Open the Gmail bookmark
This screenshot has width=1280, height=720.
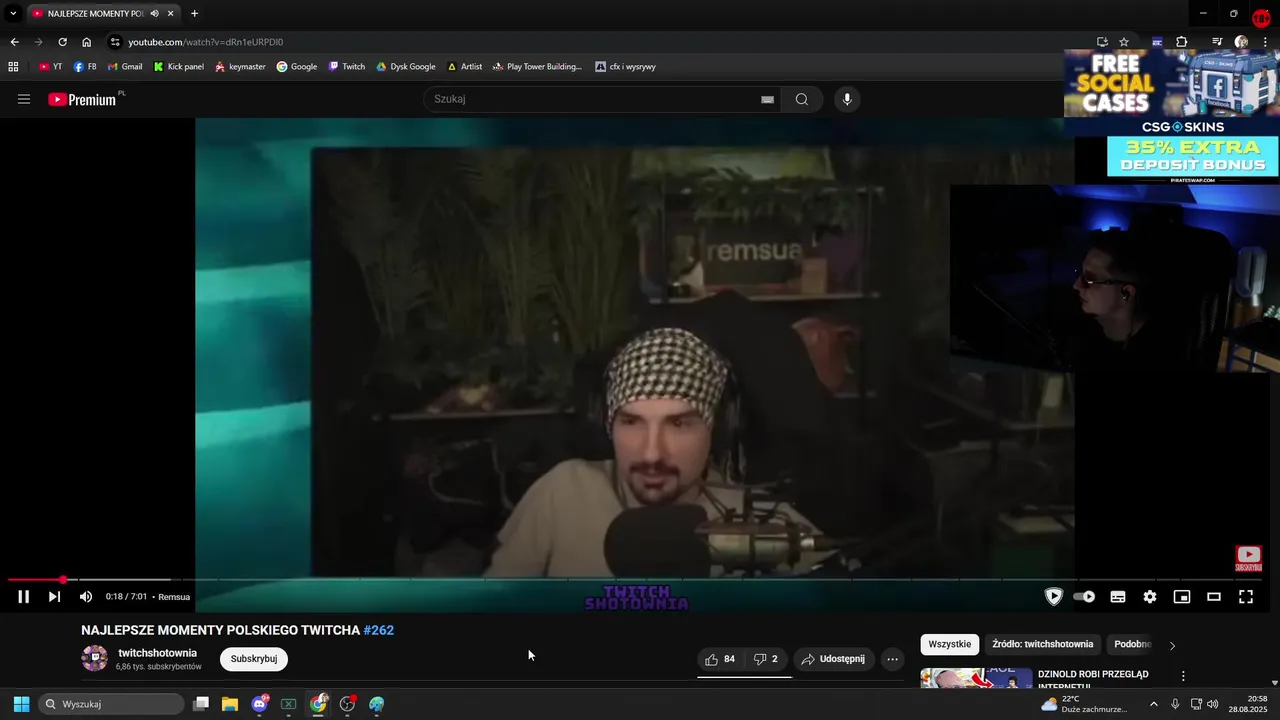pos(124,67)
